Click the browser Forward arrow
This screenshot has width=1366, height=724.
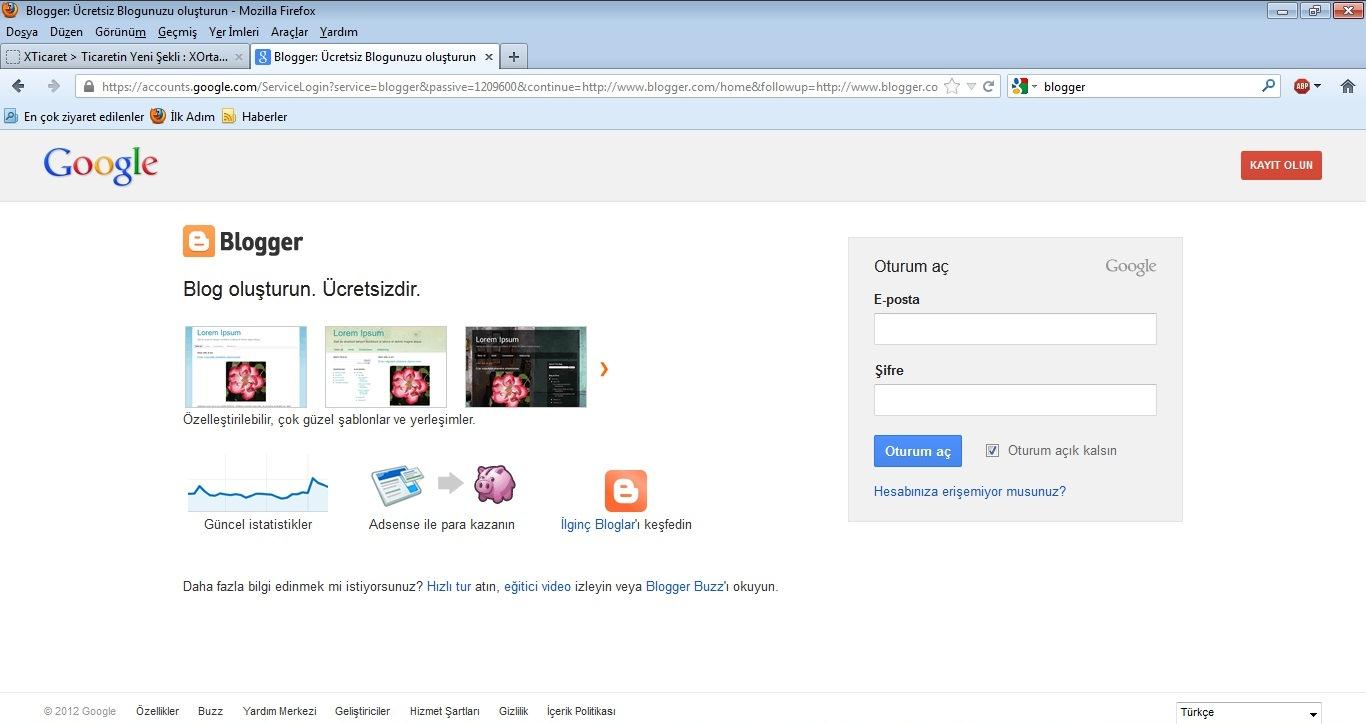pyautogui.click(x=53, y=86)
